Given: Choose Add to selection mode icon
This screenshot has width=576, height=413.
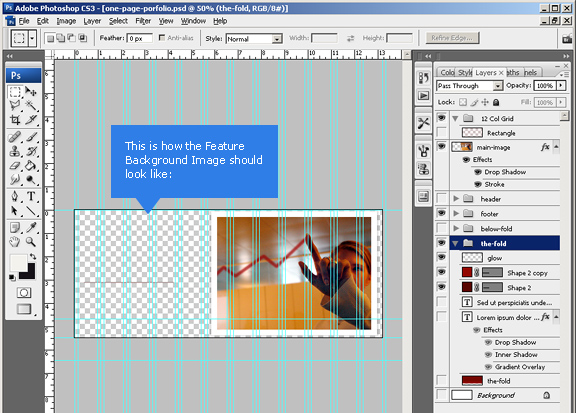Looking at the screenshot, I should tap(61, 38).
